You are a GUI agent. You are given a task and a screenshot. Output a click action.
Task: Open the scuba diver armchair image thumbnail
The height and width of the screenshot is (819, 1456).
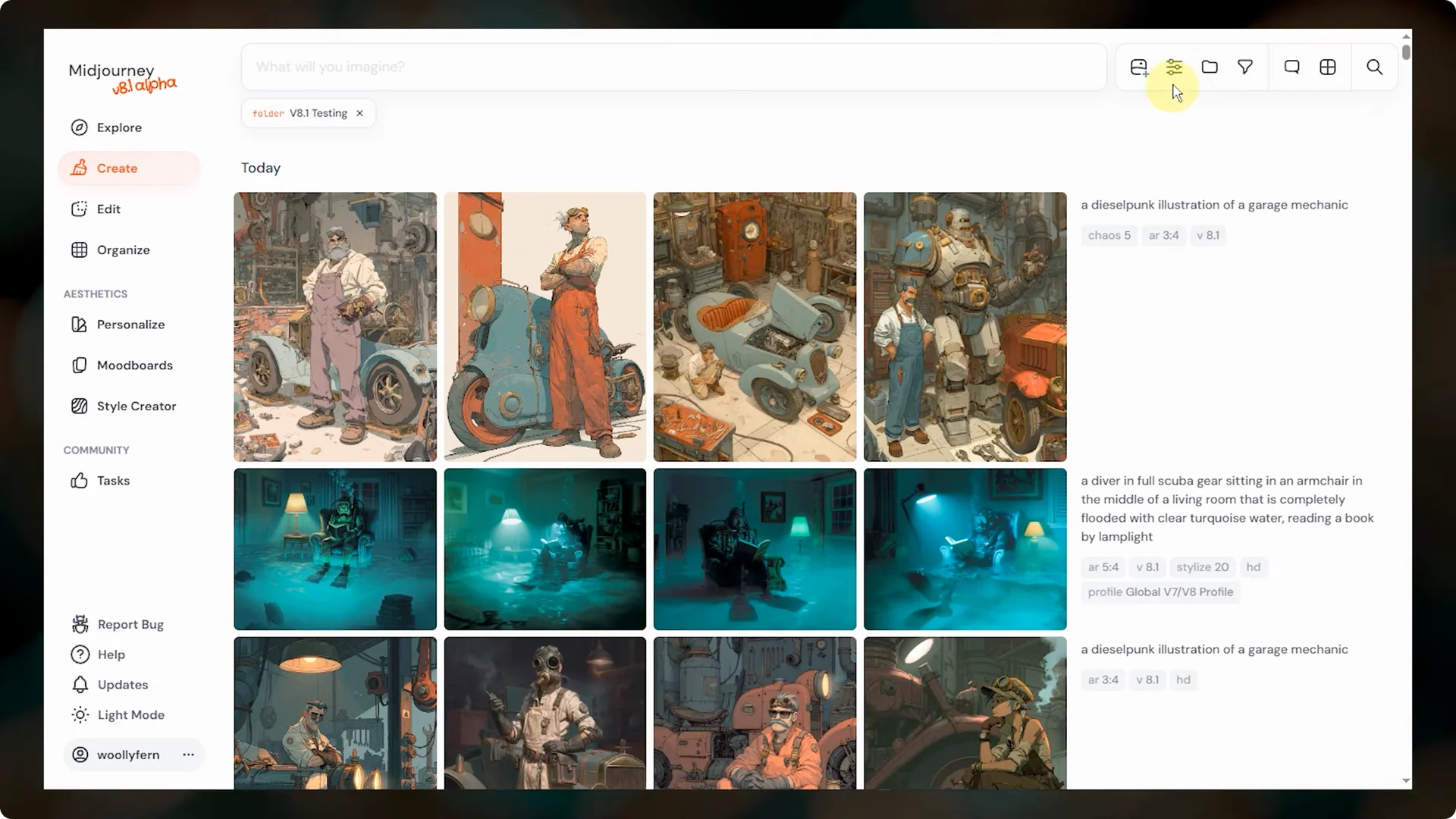(x=334, y=549)
